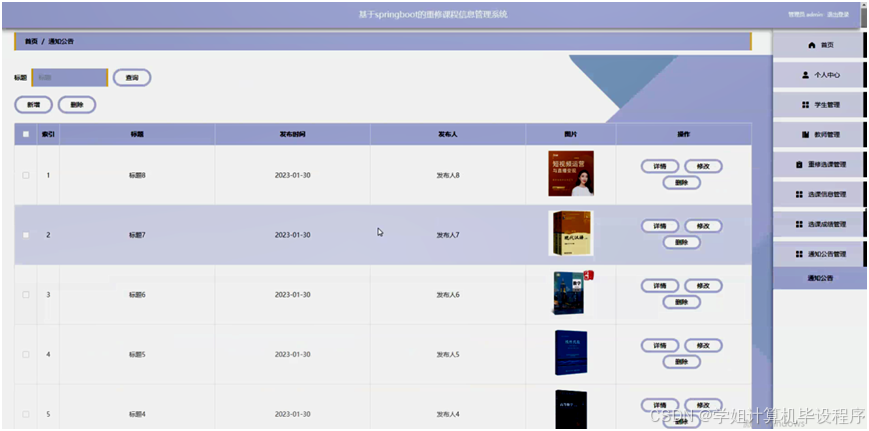
Task: Check the checkbox for row 标题6
Action: [x=25, y=295]
